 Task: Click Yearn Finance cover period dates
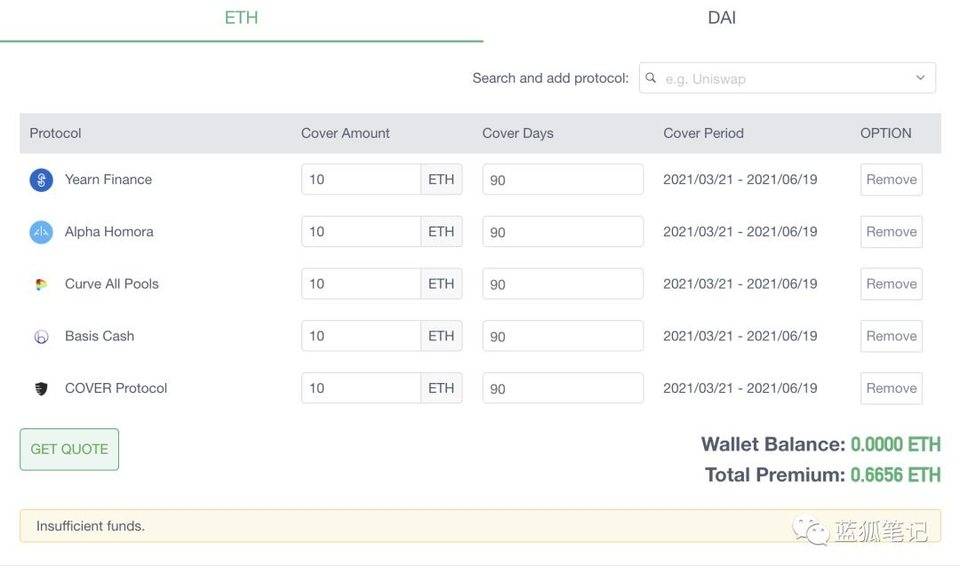740,179
